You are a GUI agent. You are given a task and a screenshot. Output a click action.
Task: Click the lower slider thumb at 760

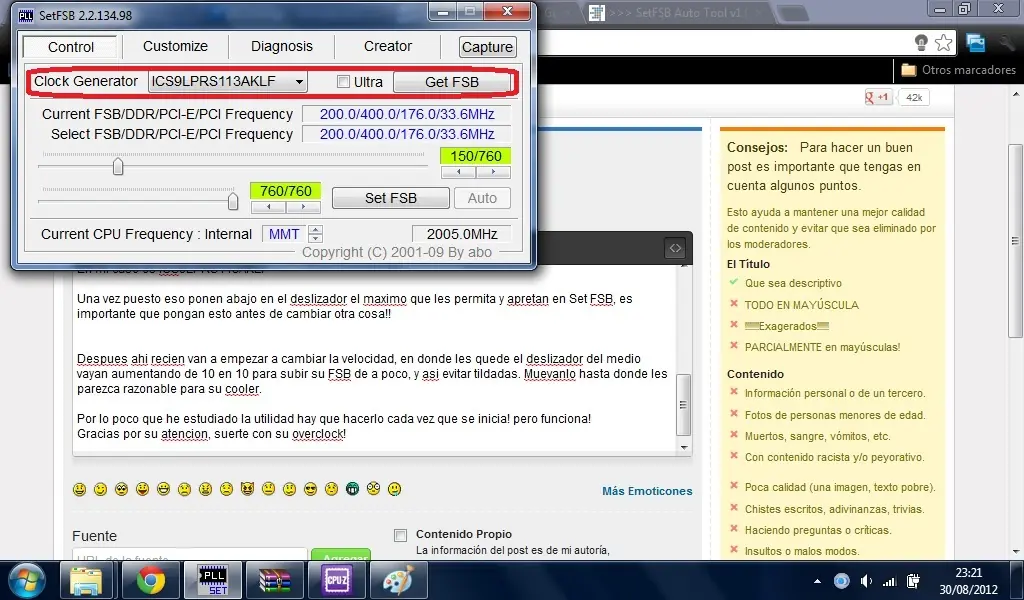point(232,201)
